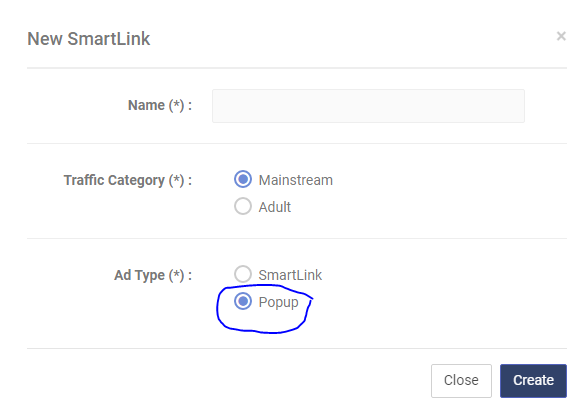Click the "Traffic Category (*) :" label
The height and width of the screenshot is (412, 581).
(x=128, y=180)
